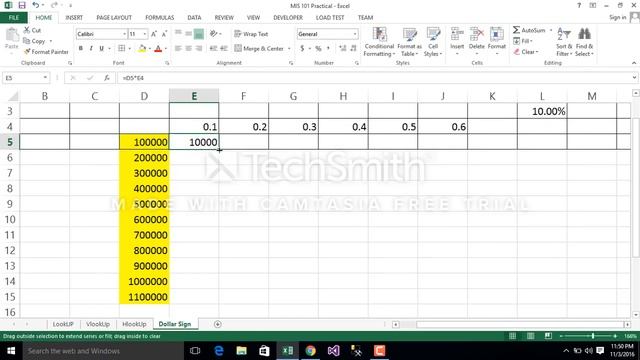Viewport: 640px width, 360px height.
Task: Click Clear eraser button
Action: [526, 52]
